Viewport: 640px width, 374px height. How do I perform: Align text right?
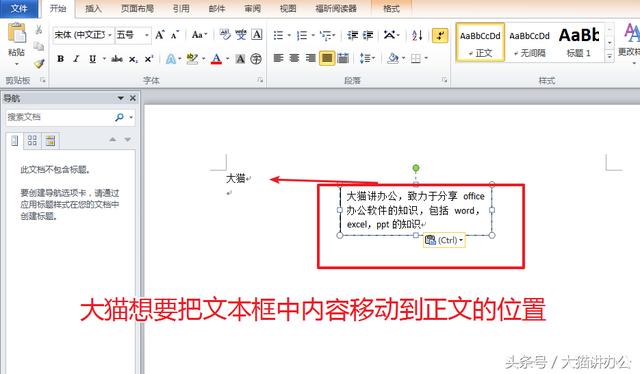[311, 58]
